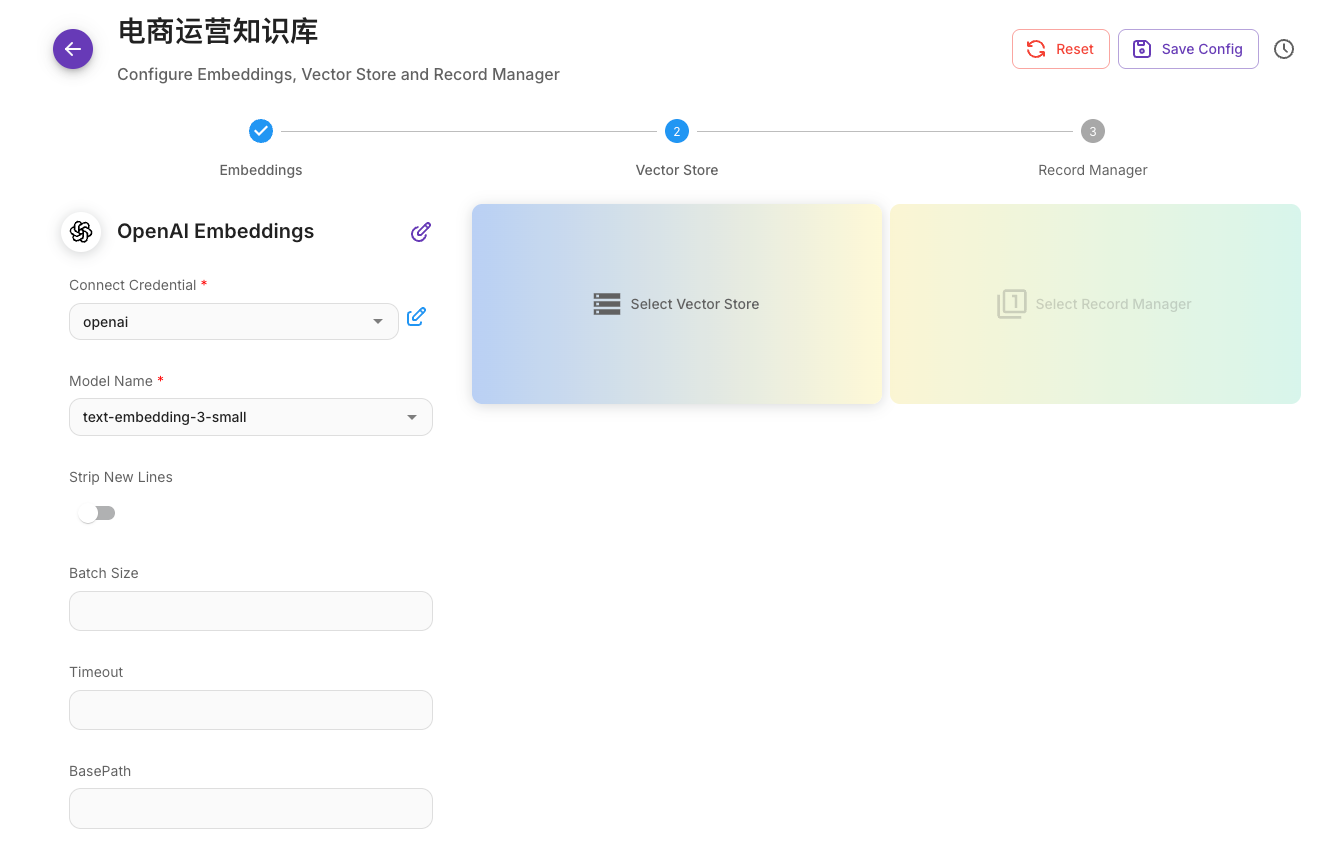This screenshot has height=850, width=1322.
Task: Click the purple back arrow button
Action: coord(73,49)
